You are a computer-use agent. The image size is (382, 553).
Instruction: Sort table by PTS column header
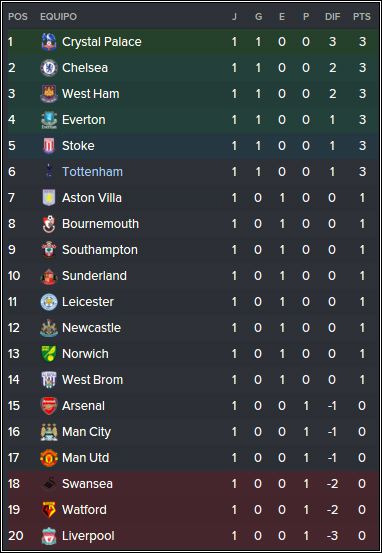362,17
